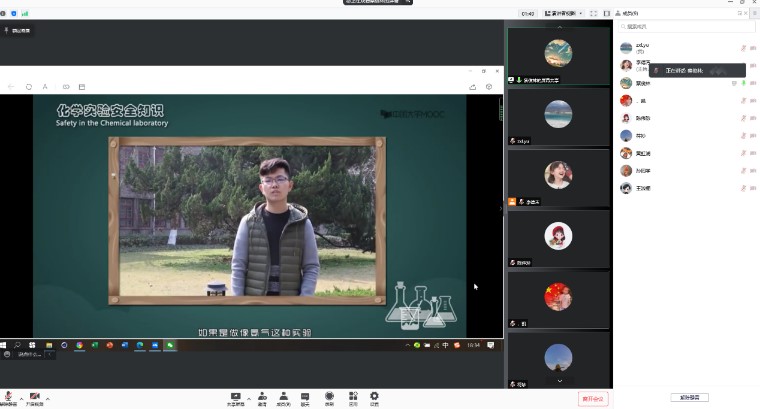760x409 pixels.
Task: Click link icon in shared player toolbar
Action: (x=66, y=87)
